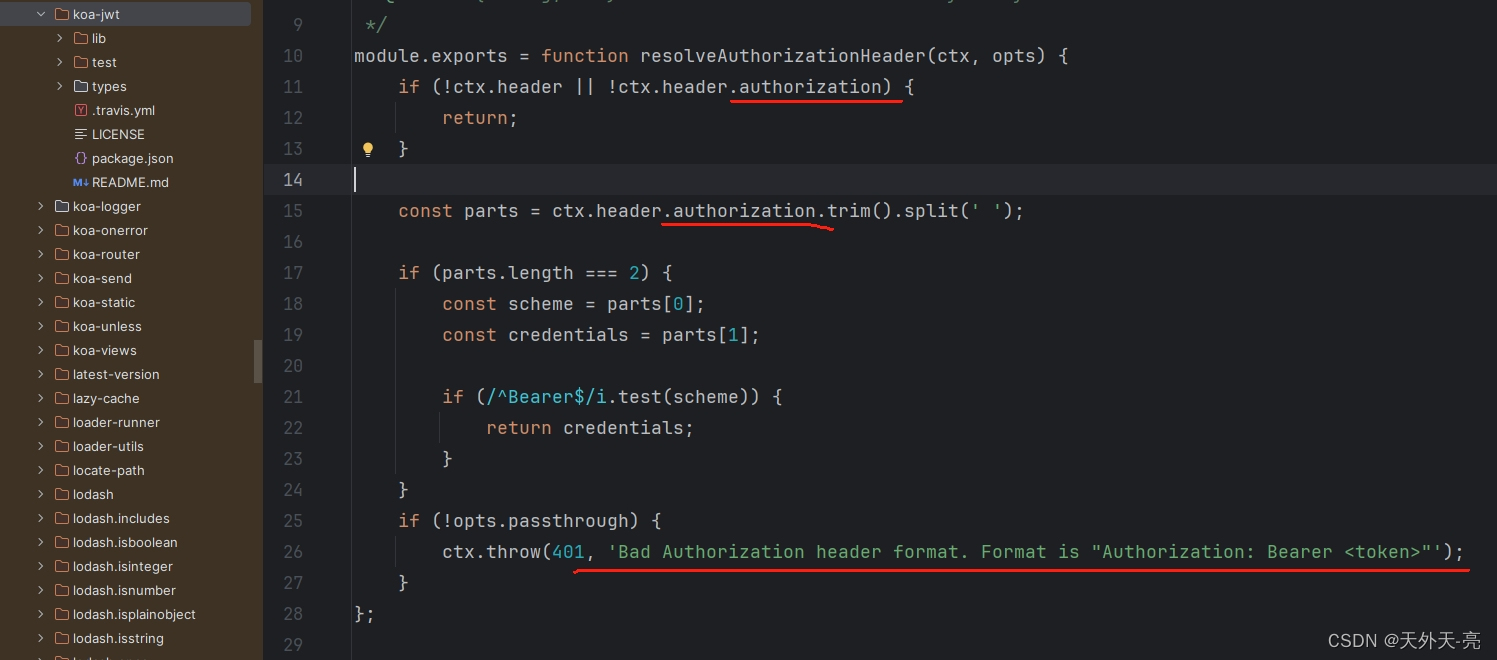Viewport: 1497px width, 660px height.
Task: Expand the lodash.includes folder chevron
Action: tap(41, 518)
